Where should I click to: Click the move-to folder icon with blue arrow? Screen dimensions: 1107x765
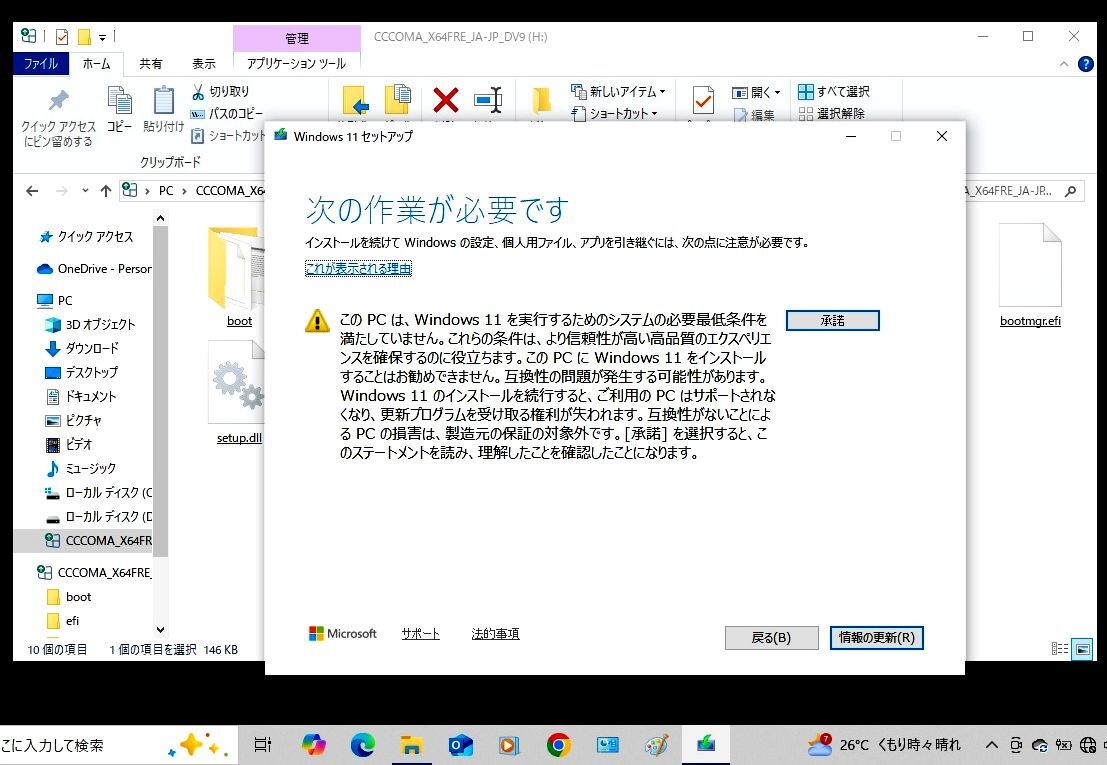point(355,100)
